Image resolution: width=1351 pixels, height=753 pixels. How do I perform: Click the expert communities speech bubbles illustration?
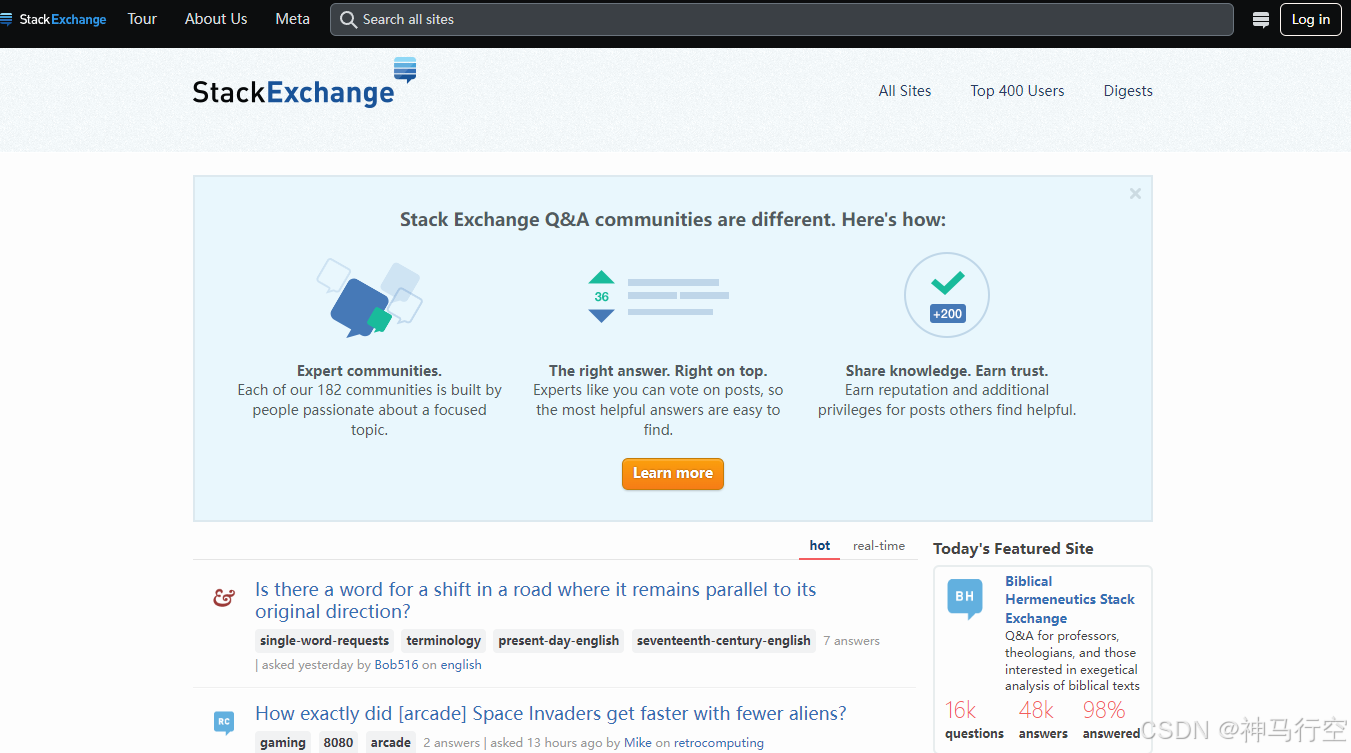(x=369, y=297)
